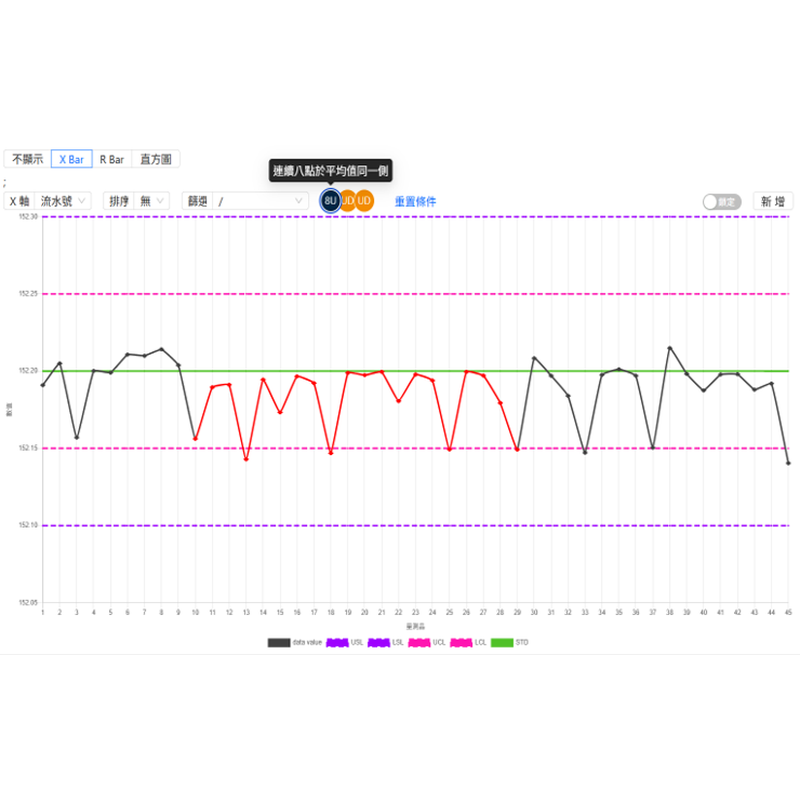Select the 不顯示 tab
Screen dimensions: 800x800
click(27, 159)
